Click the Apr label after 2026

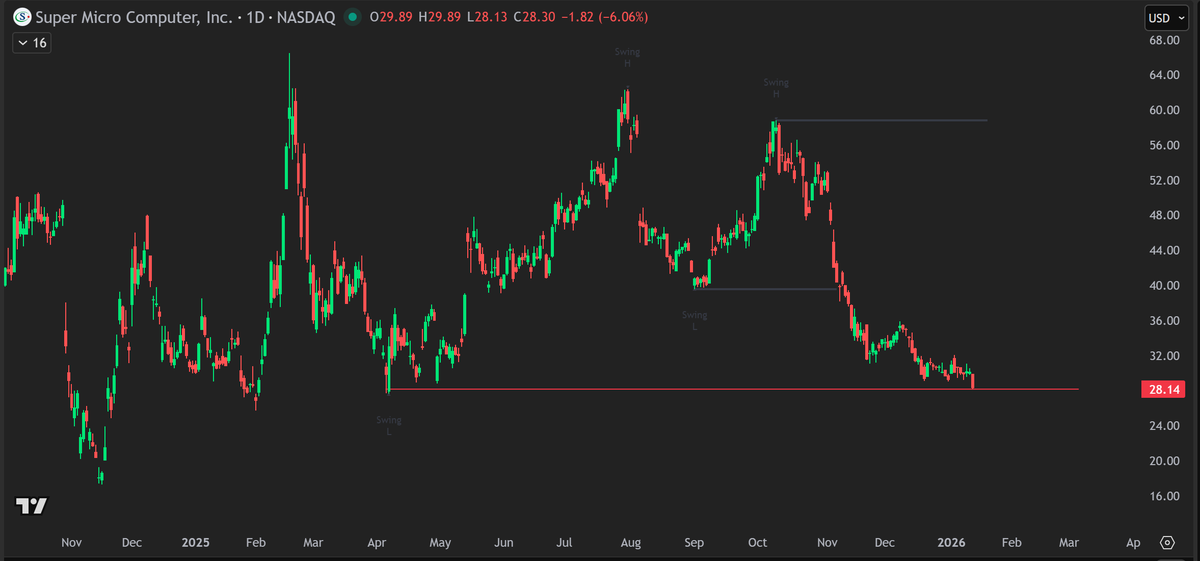[1133, 543]
